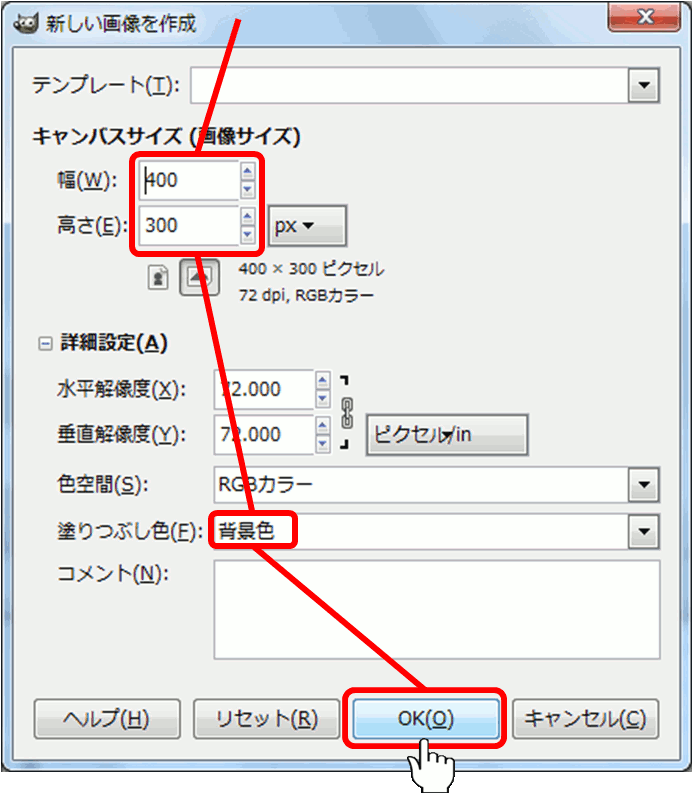This screenshot has width=693, height=794.
Task: Decrease height with the down arrow
Action: click(x=248, y=236)
